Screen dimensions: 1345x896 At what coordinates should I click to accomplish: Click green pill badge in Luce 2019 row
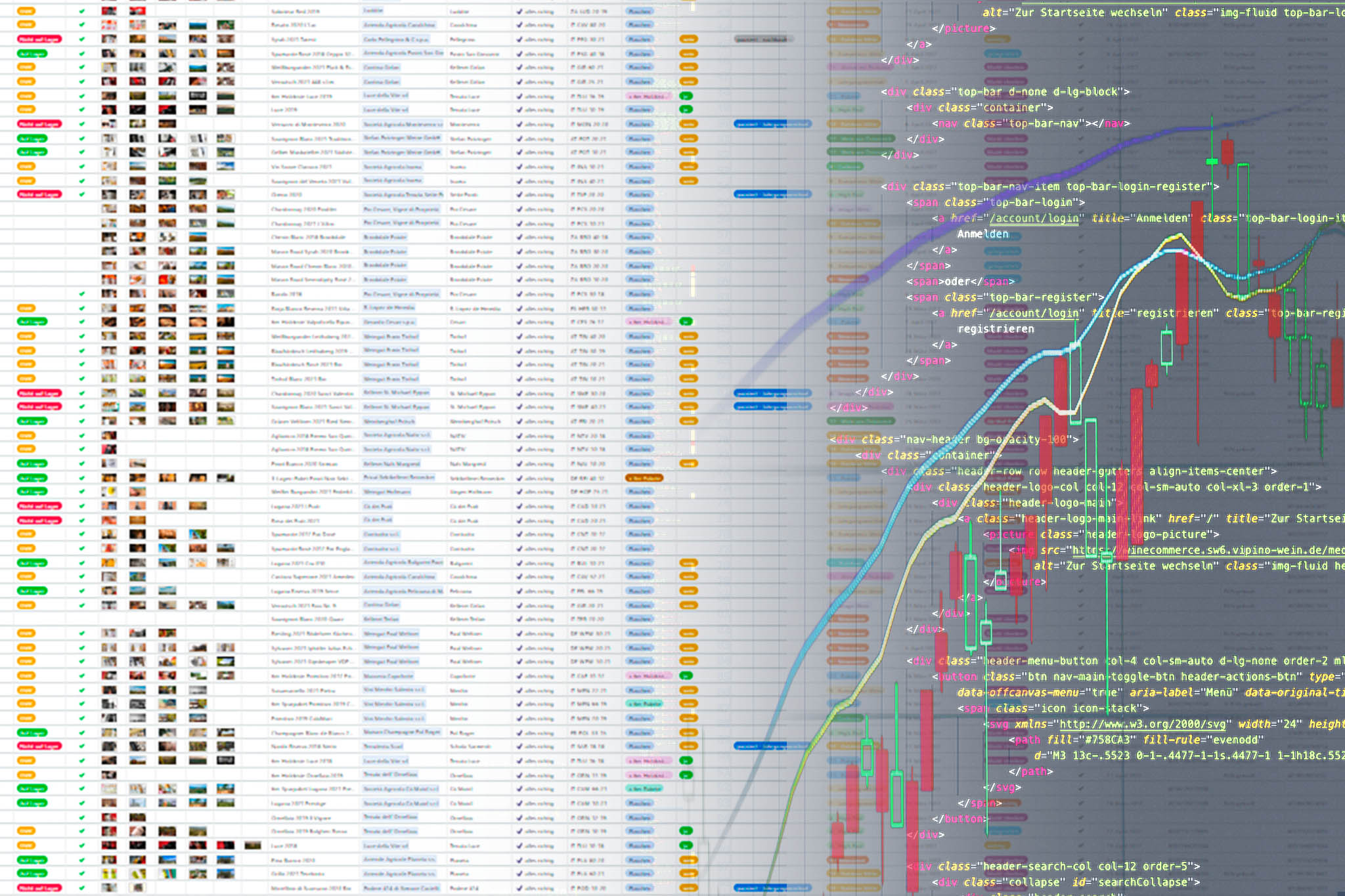coord(686,110)
